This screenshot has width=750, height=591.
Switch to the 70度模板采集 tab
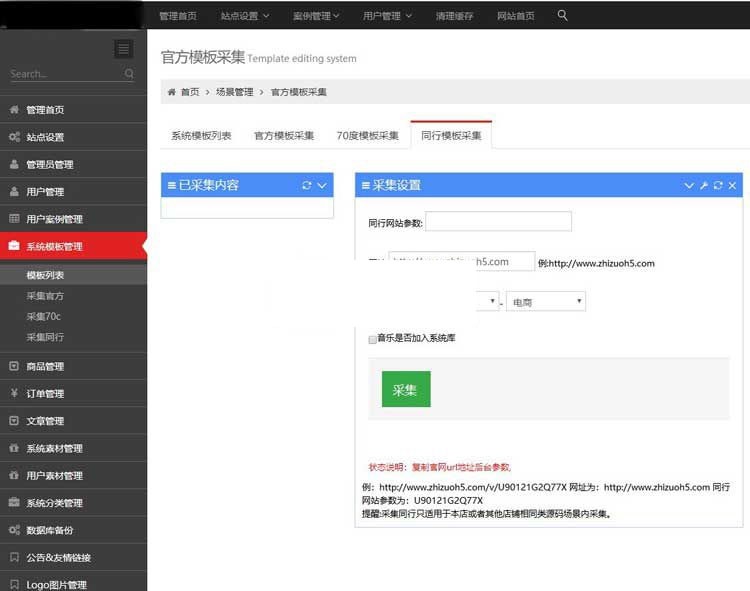pos(367,135)
